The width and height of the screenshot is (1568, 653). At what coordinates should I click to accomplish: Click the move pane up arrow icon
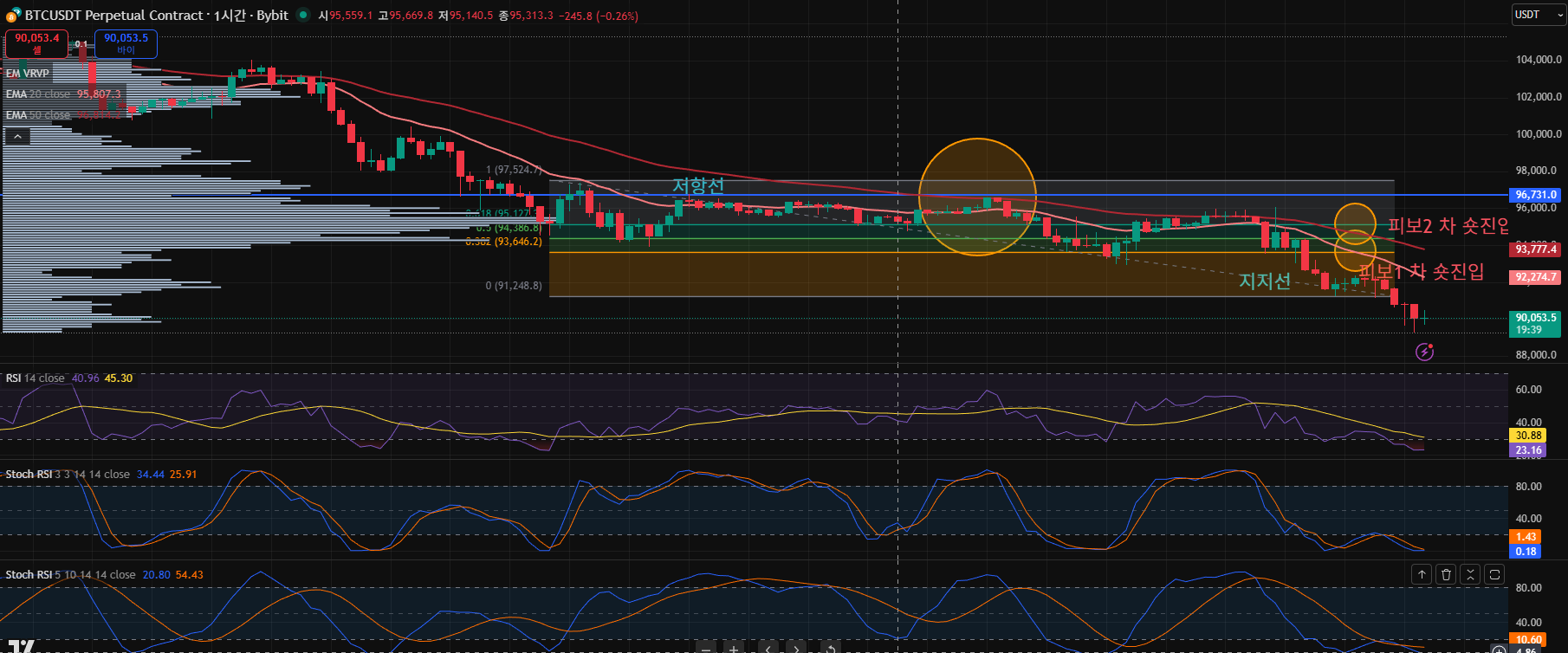(1422, 574)
